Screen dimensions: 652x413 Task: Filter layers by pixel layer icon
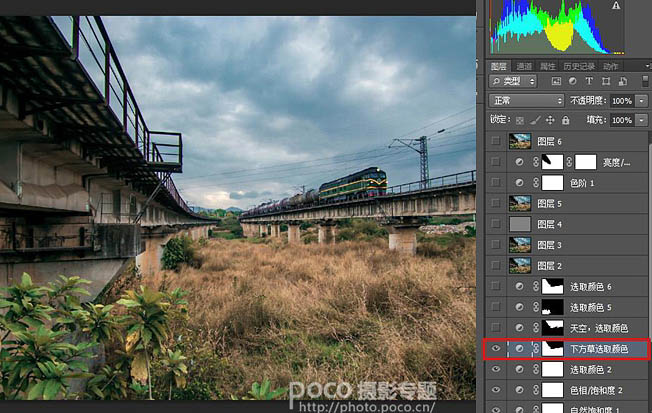tap(556, 81)
